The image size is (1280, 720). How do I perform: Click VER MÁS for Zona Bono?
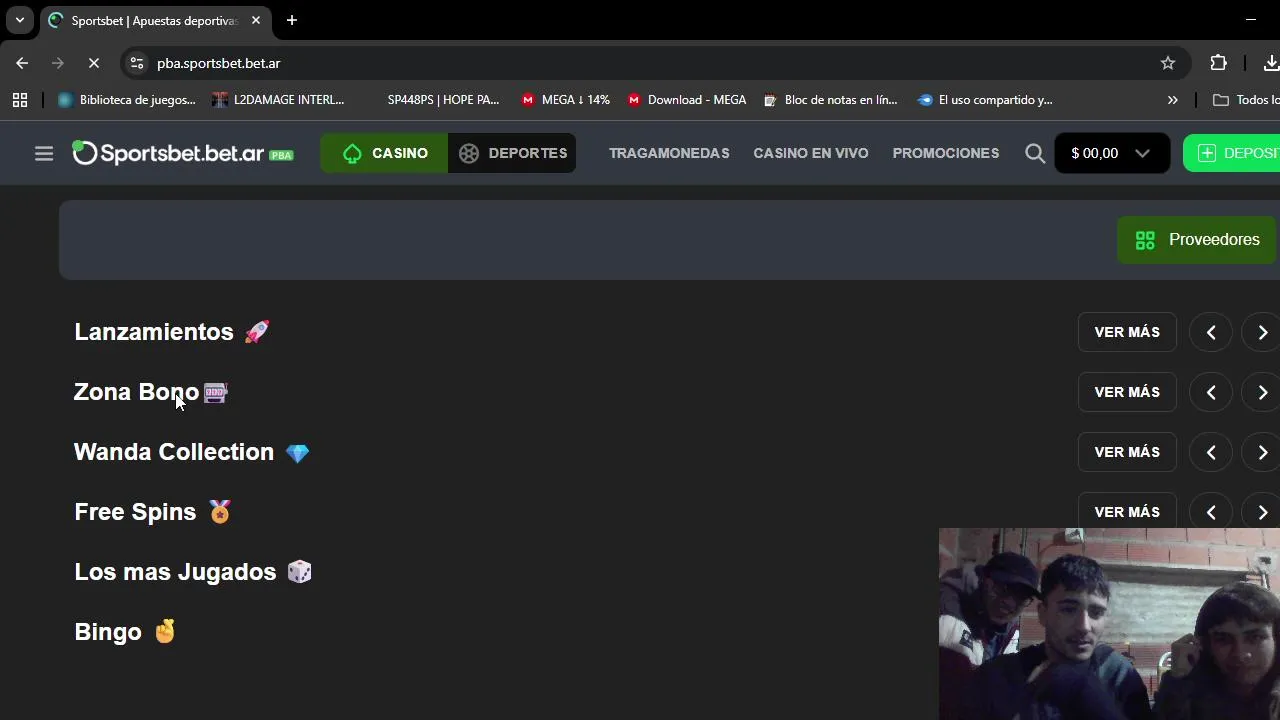(1127, 392)
